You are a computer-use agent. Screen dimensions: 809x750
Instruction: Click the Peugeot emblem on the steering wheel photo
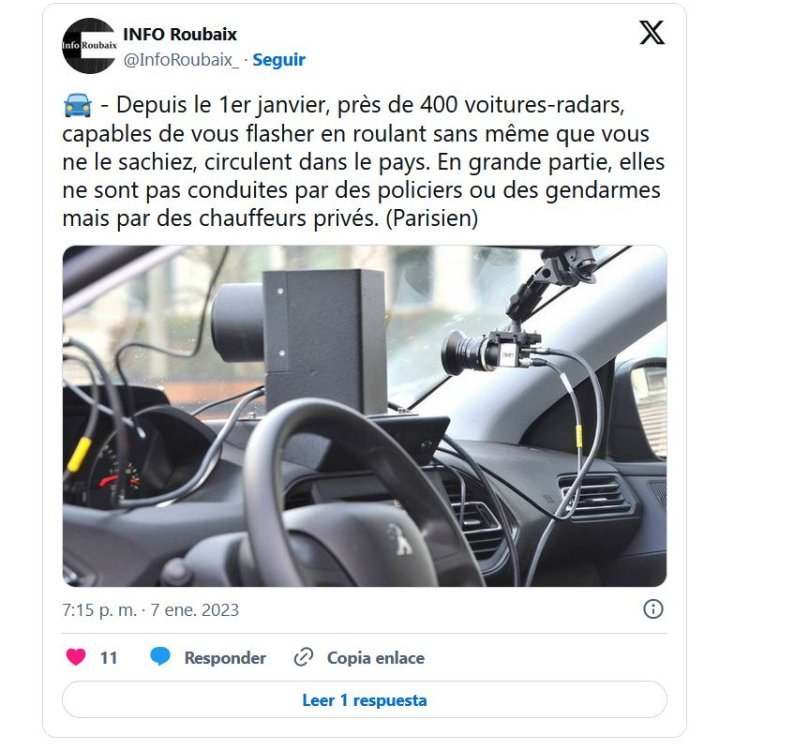401,538
